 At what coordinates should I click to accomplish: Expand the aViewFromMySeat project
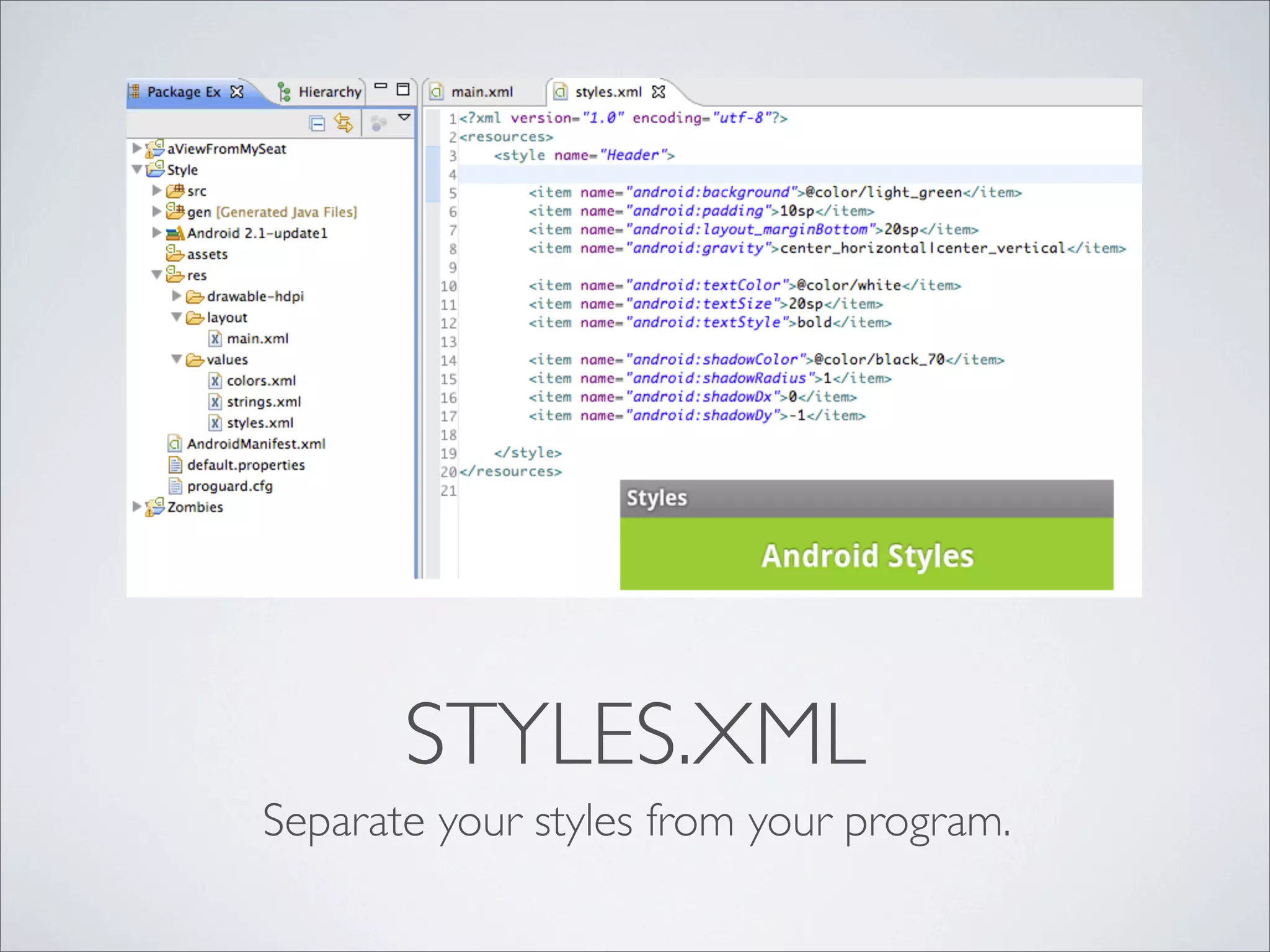coord(137,148)
